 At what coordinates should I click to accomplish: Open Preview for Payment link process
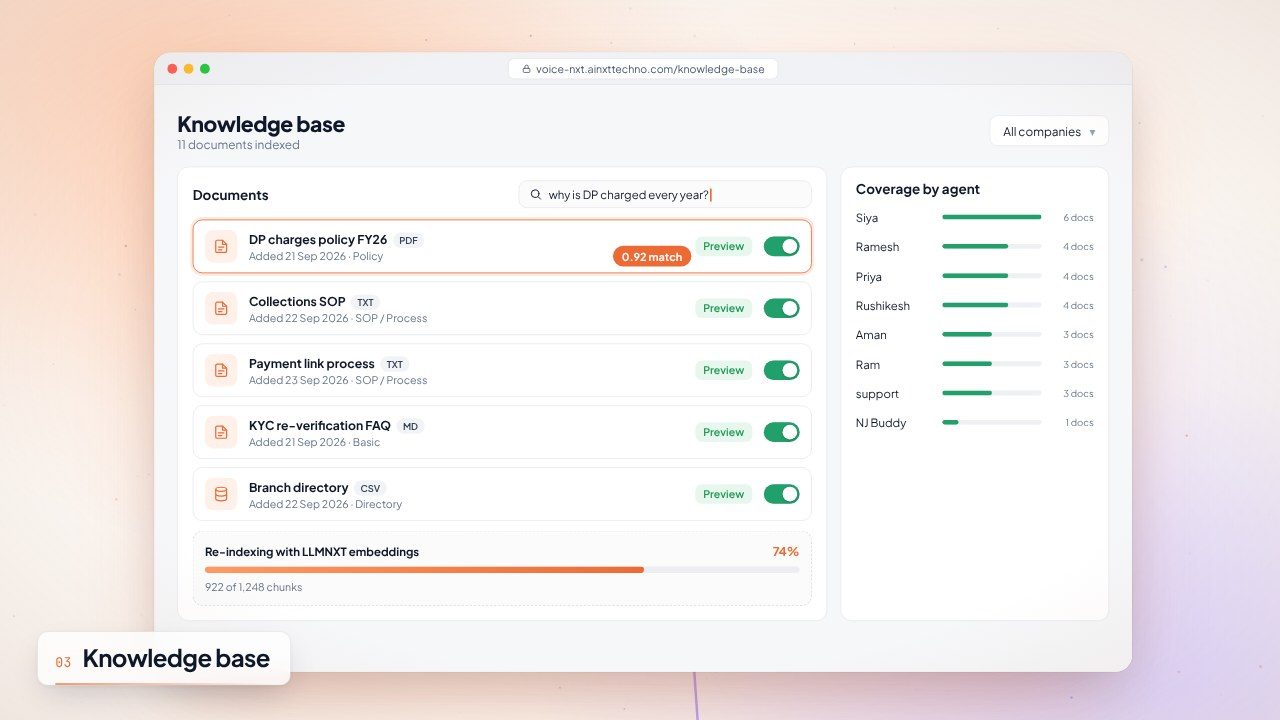(x=723, y=370)
